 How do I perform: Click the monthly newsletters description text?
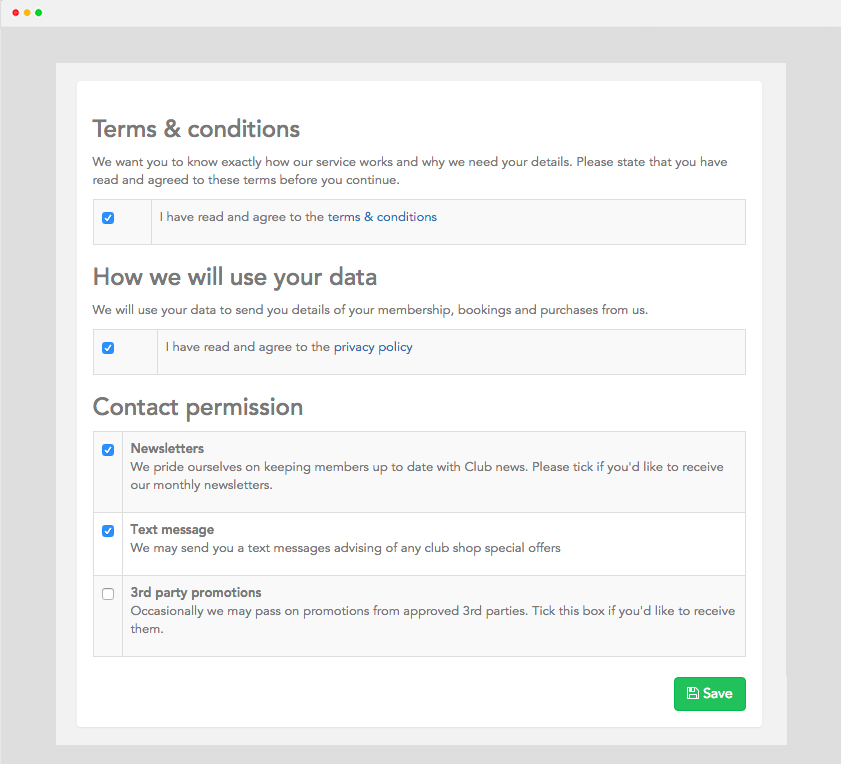426,476
